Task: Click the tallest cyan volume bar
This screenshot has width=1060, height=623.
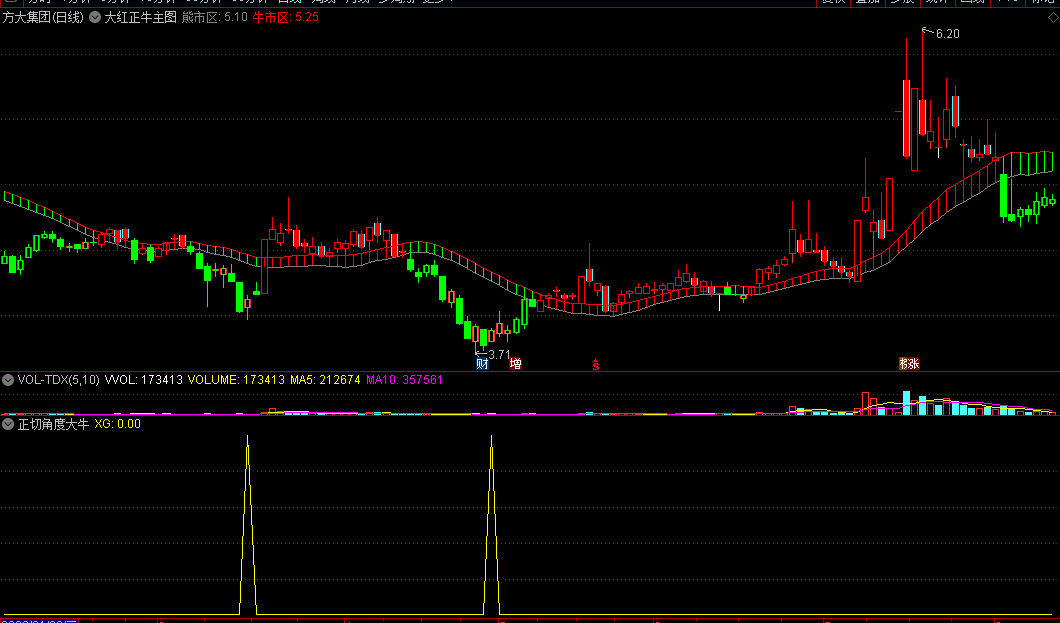Action: coord(907,403)
